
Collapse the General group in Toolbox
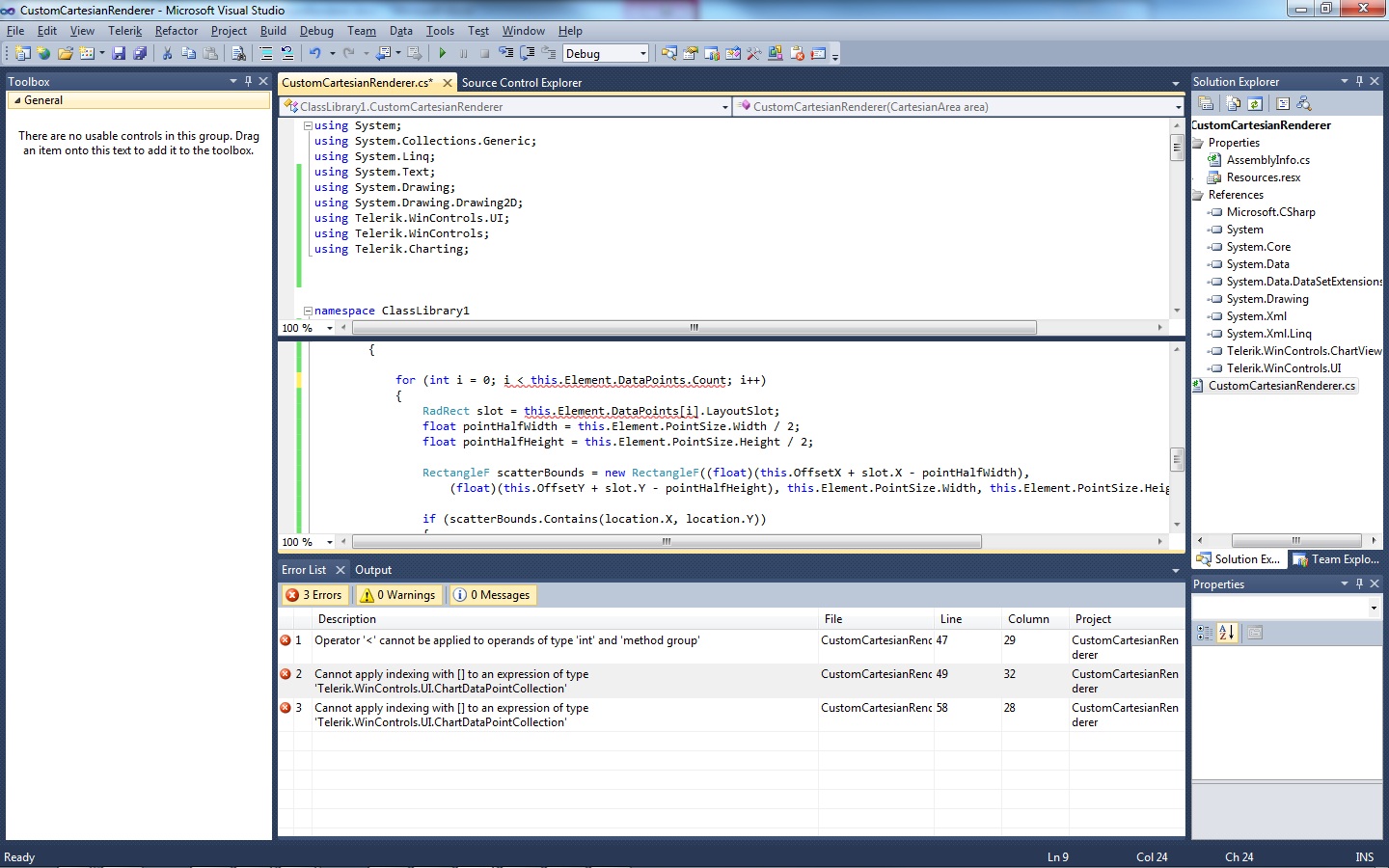(17, 100)
